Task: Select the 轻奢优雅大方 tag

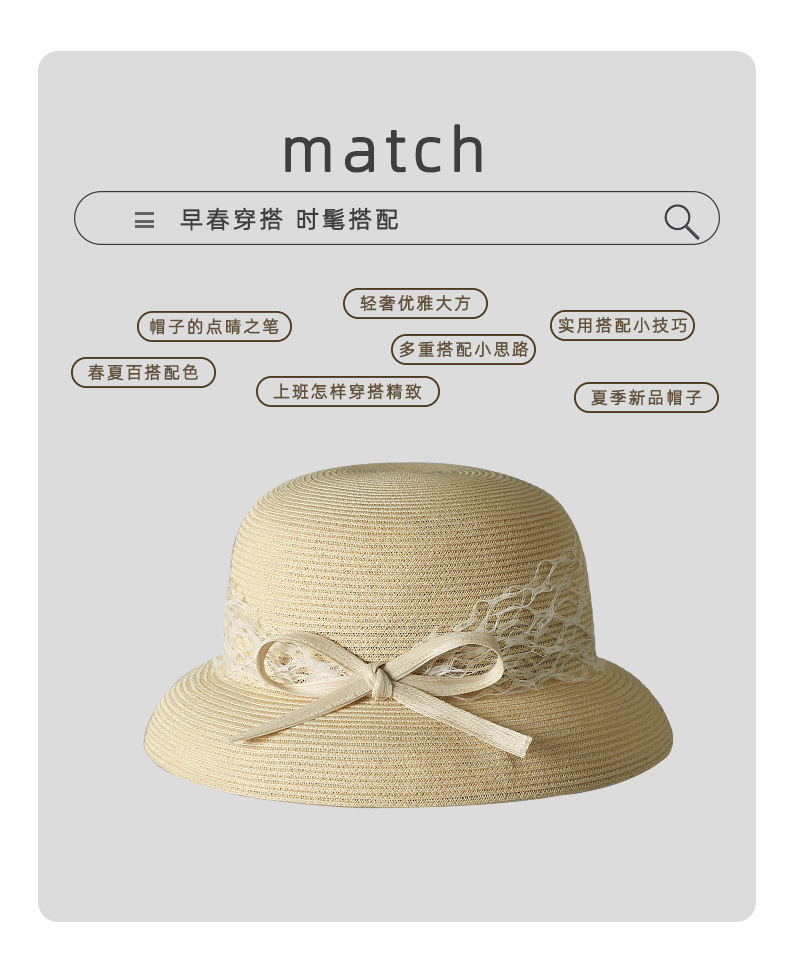Action: point(415,303)
